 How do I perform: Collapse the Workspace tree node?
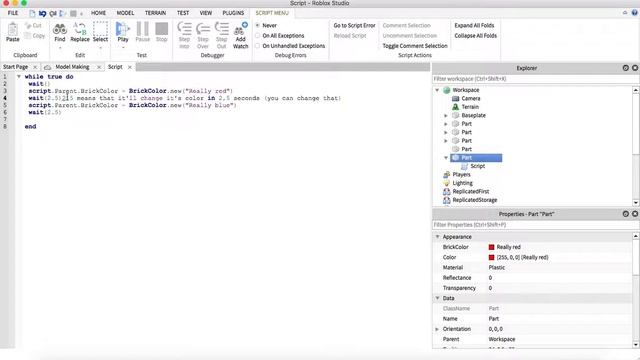pyautogui.click(x=437, y=90)
